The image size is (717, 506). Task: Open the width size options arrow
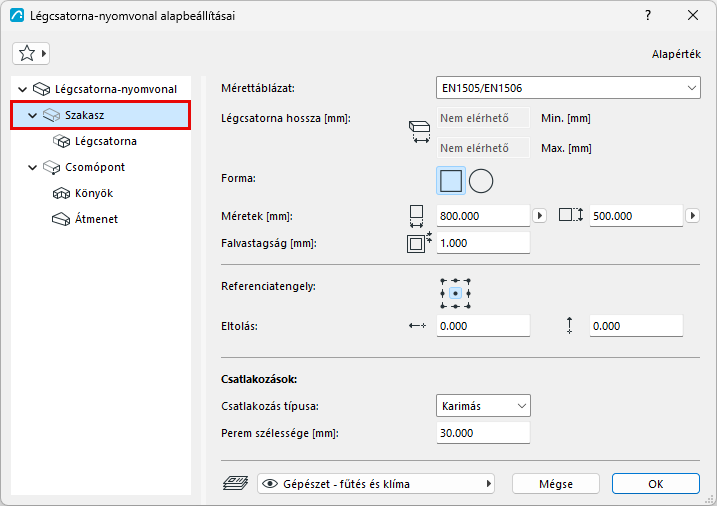pyautogui.click(x=540, y=216)
